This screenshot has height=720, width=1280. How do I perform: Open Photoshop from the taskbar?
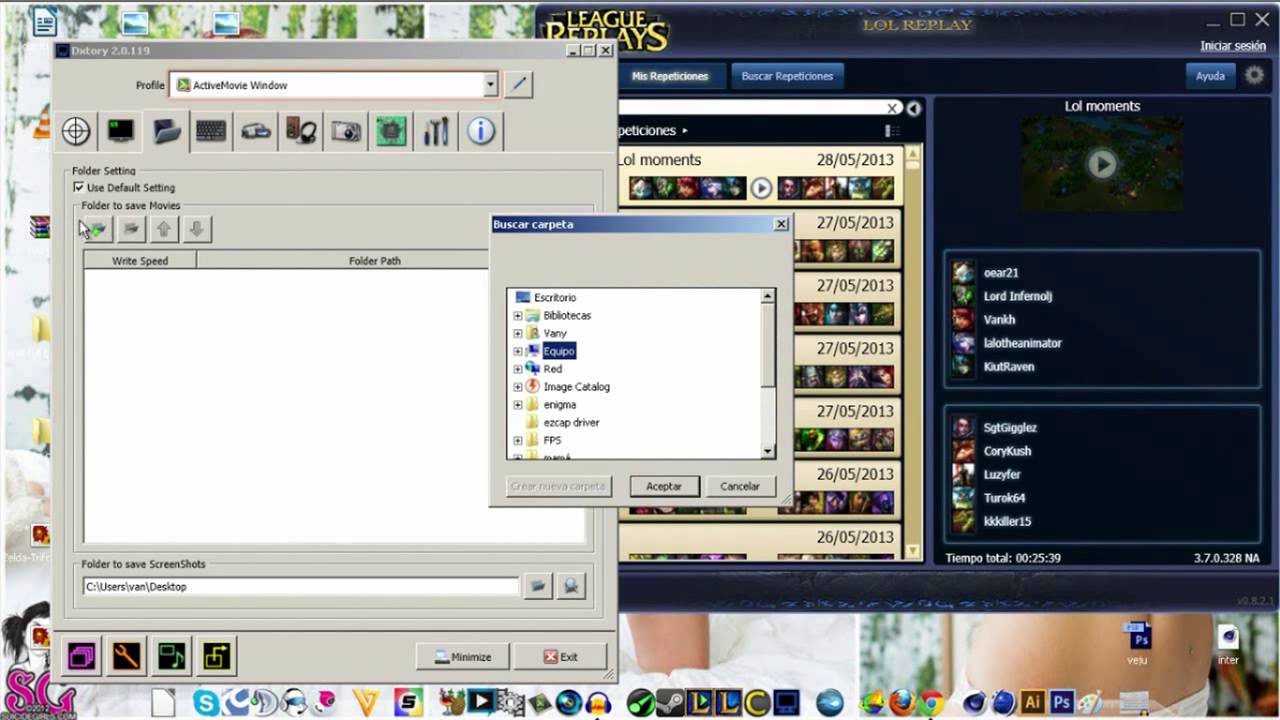pos(1062,703)
